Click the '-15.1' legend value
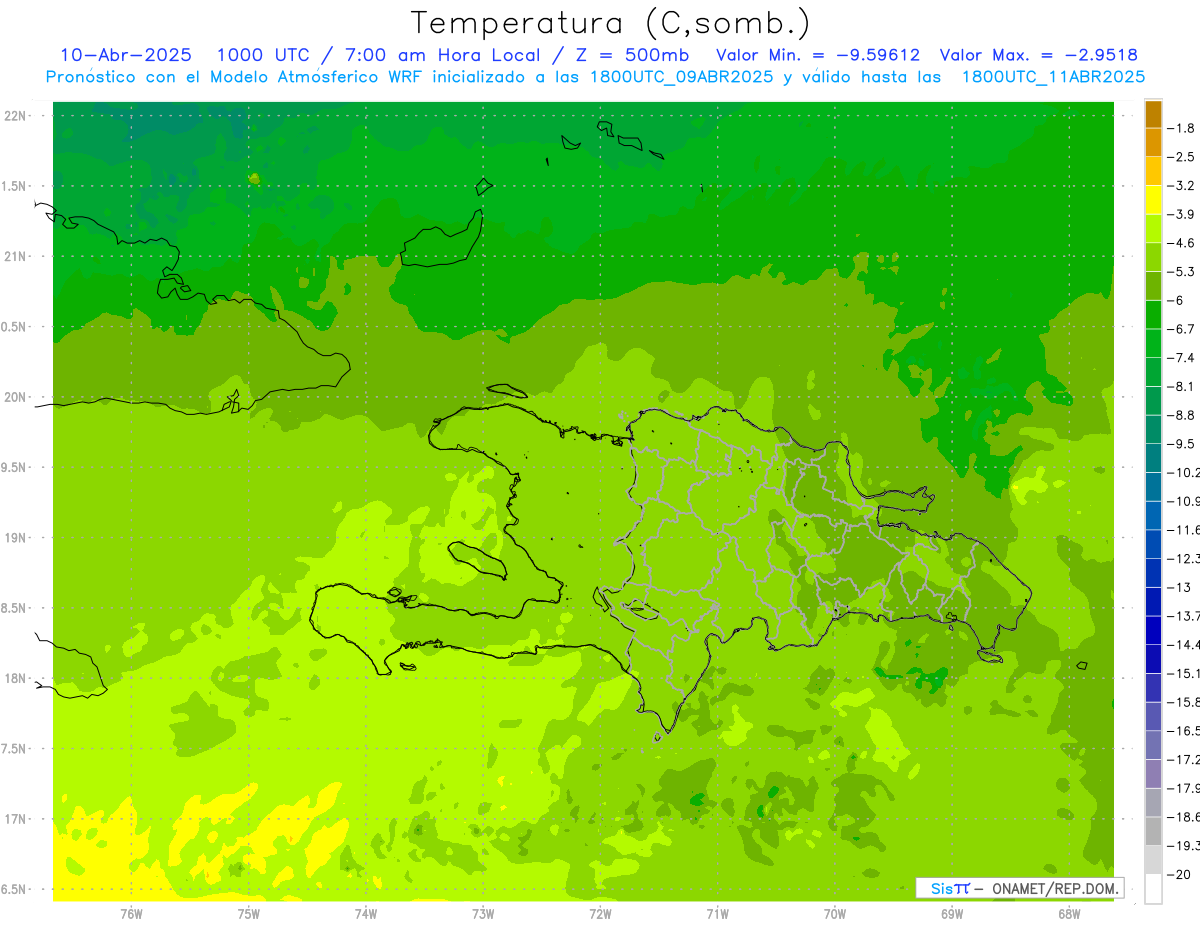Screen dimensions: 1200x927 pos(1183,673)
